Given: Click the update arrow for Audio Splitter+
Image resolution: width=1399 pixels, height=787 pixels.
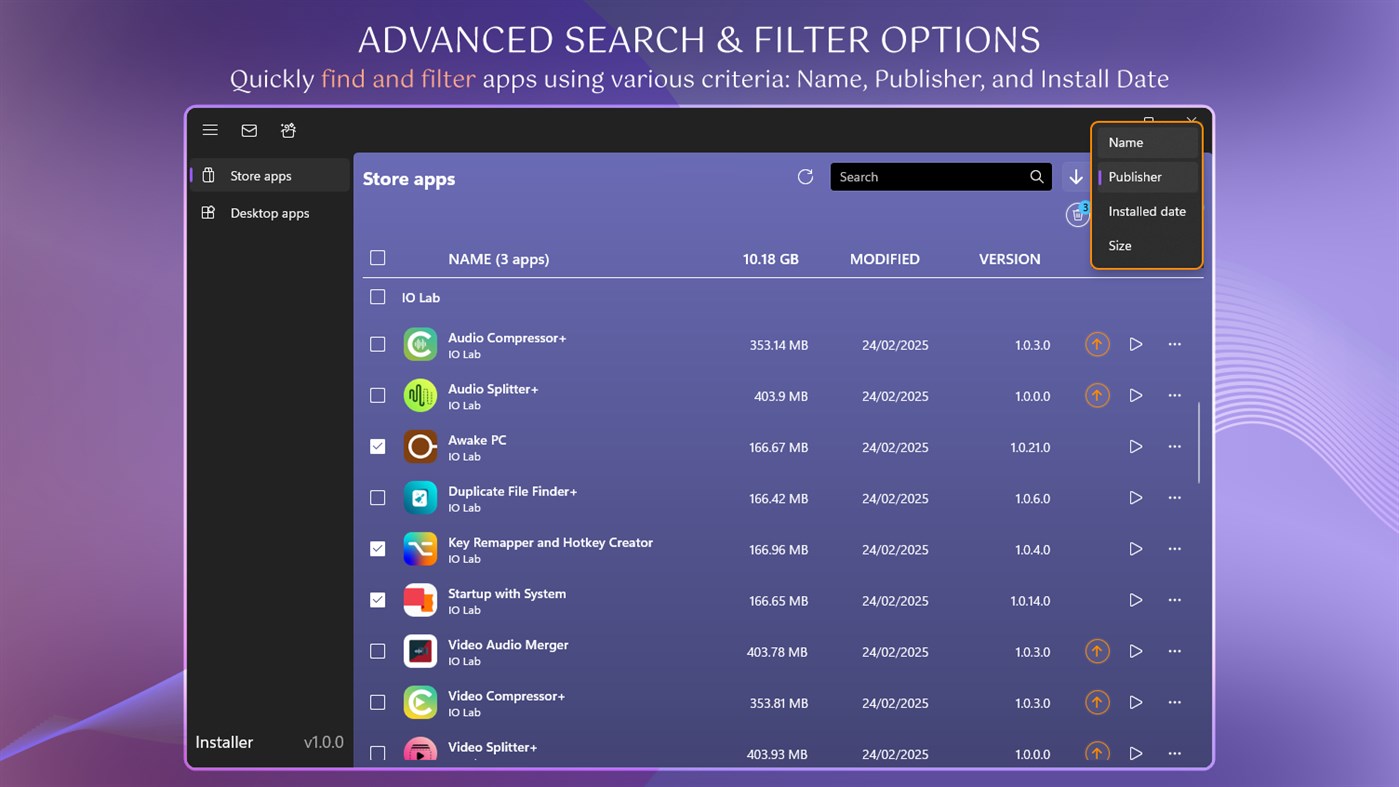Looking at the screenshot, I should [x=1097, y=395].
